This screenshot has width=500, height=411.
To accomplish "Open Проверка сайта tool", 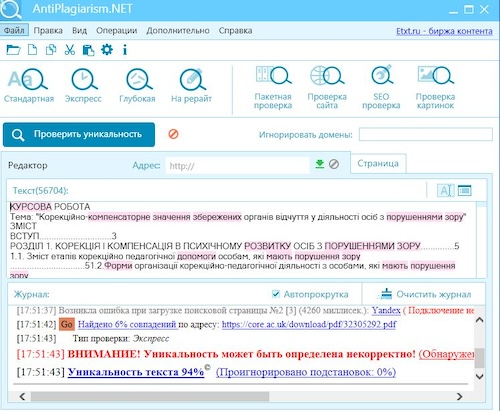I will coord(327,87).
